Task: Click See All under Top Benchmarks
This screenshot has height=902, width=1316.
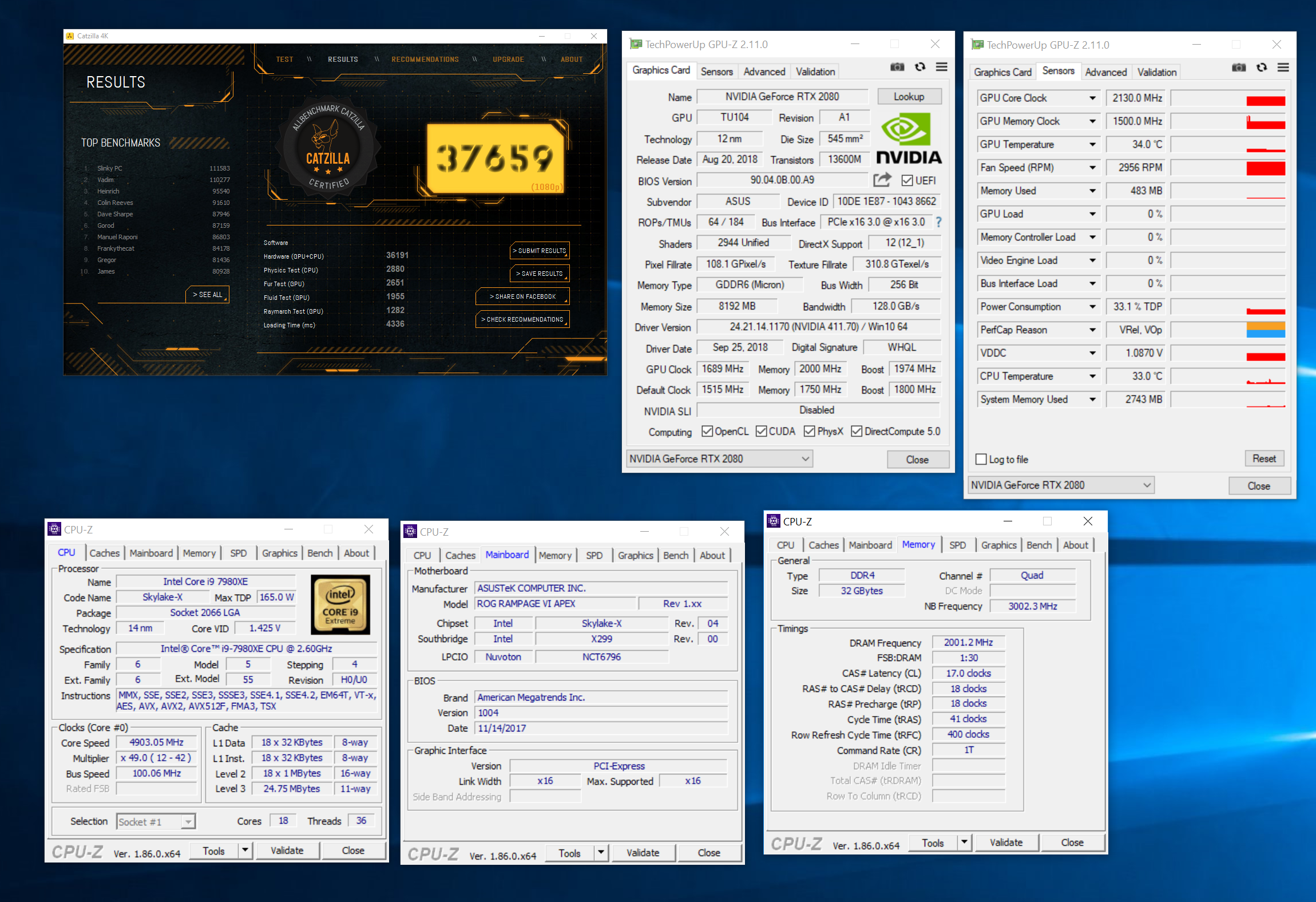Action: tap(207, 294)
